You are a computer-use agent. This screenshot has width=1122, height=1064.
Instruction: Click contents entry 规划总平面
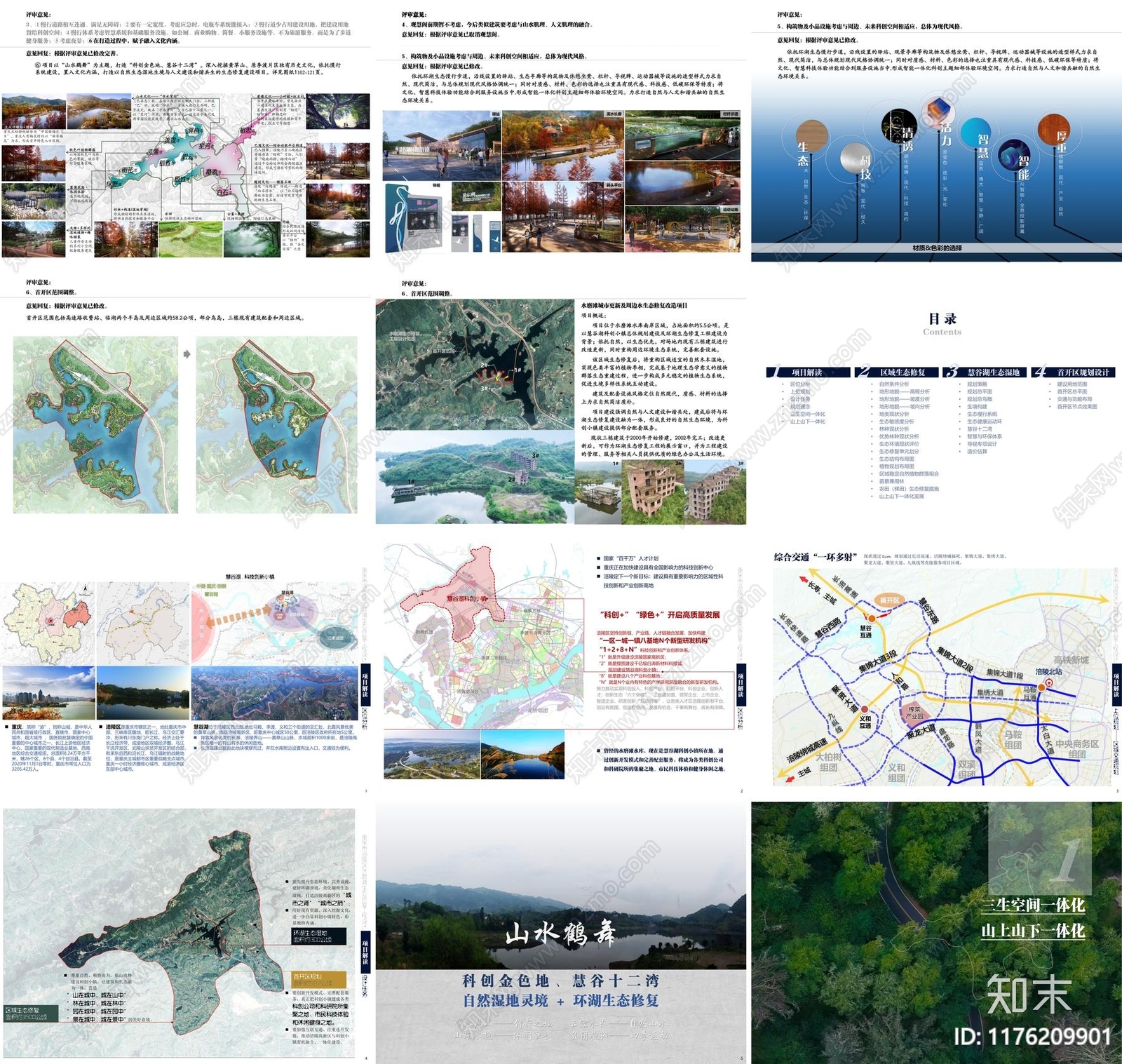[x=980, y=392]
